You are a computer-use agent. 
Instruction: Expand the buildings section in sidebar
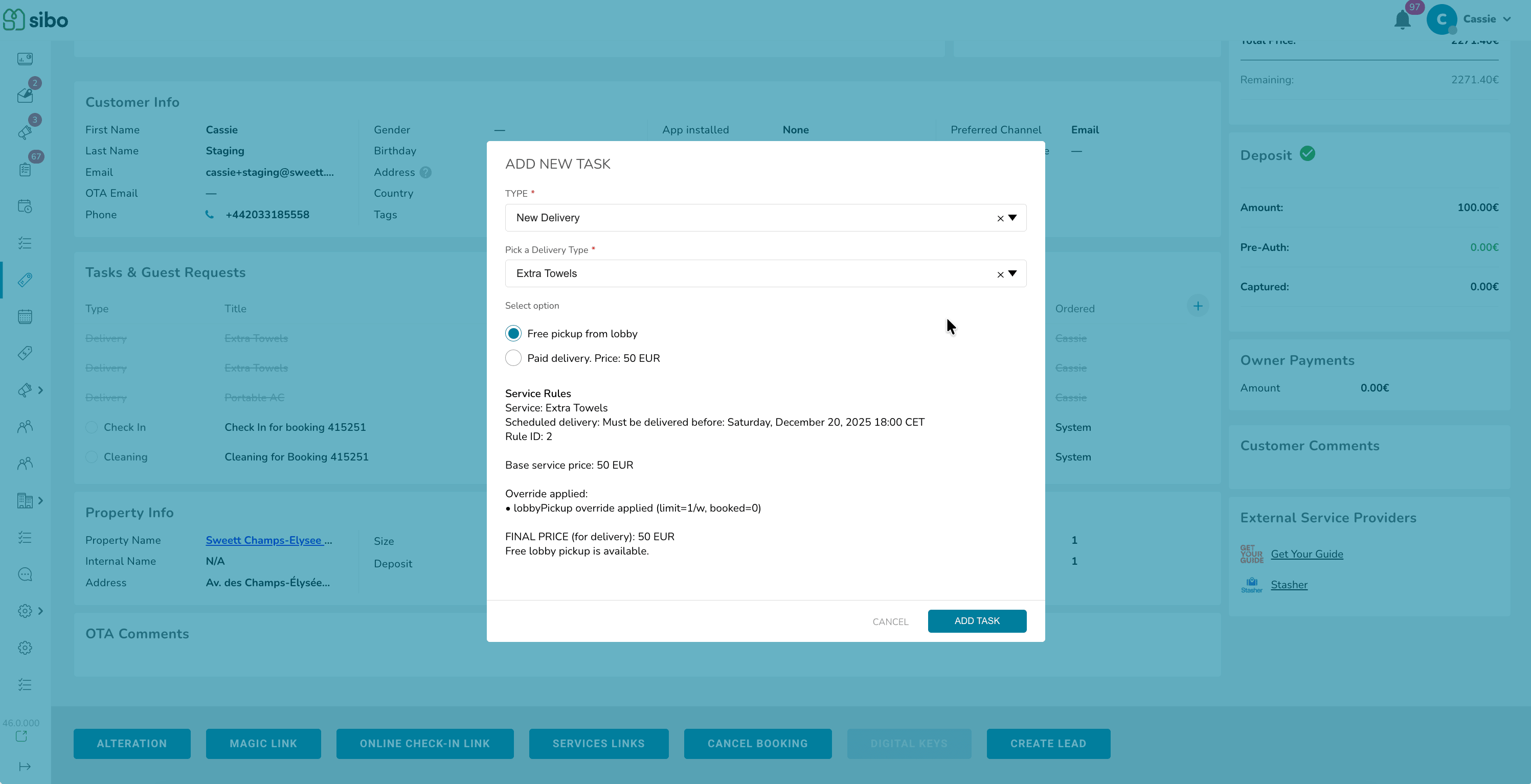point(41,501)
